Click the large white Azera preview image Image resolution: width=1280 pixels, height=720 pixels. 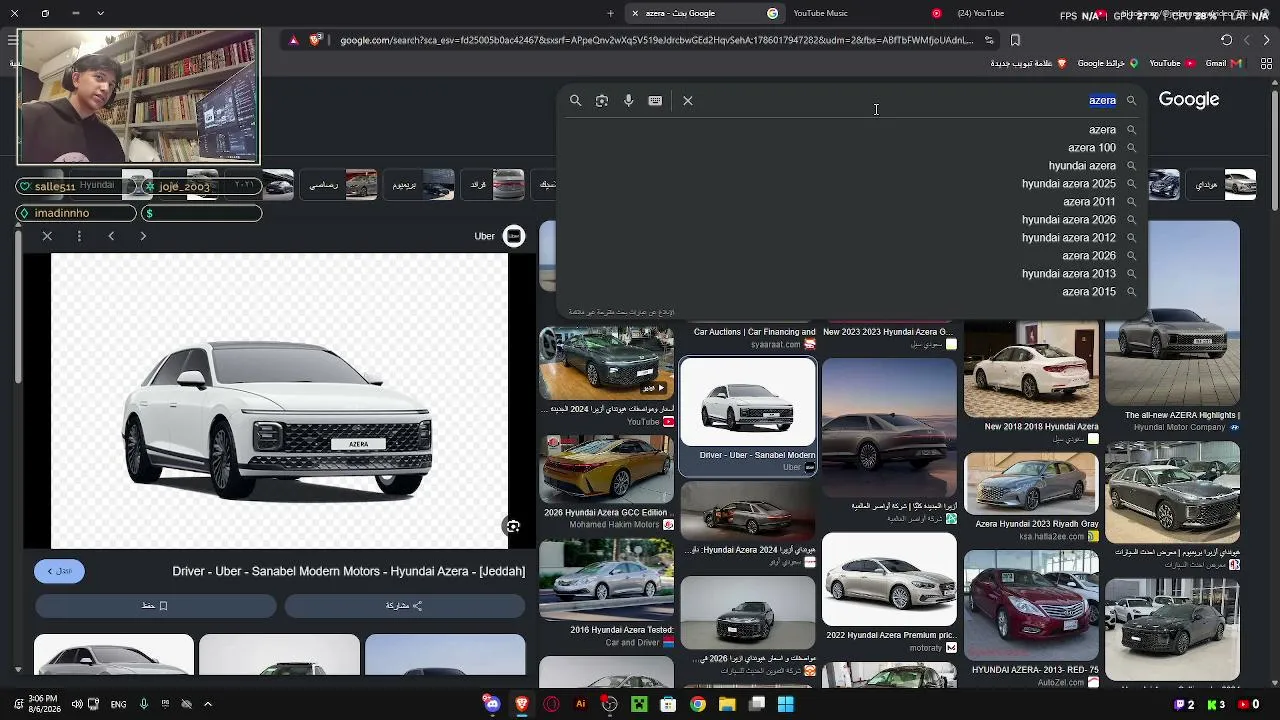279,401
